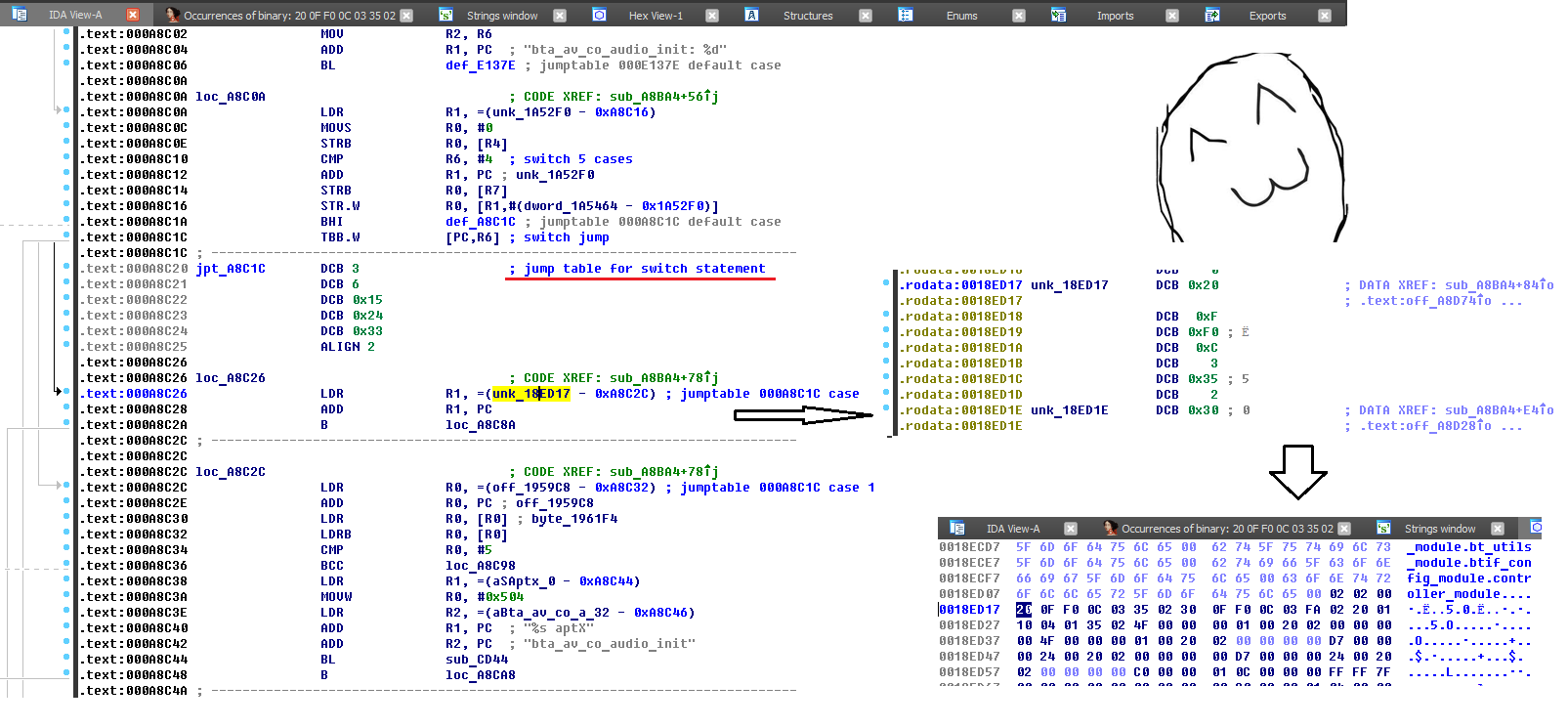Click Occurrences of binary tab in lower hex panel
This screenshot has height=728, width=1568.
click(x=1227, y=529)
